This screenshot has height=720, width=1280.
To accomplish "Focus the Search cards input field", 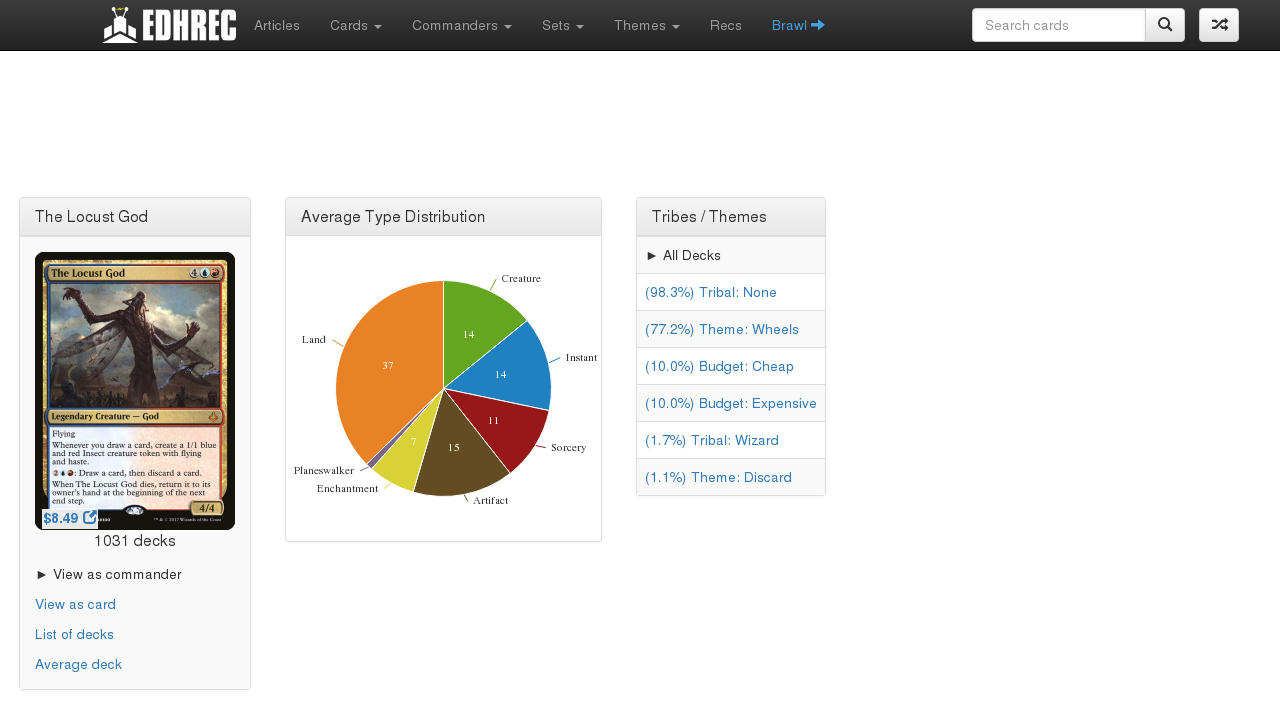I will 1058,25.
